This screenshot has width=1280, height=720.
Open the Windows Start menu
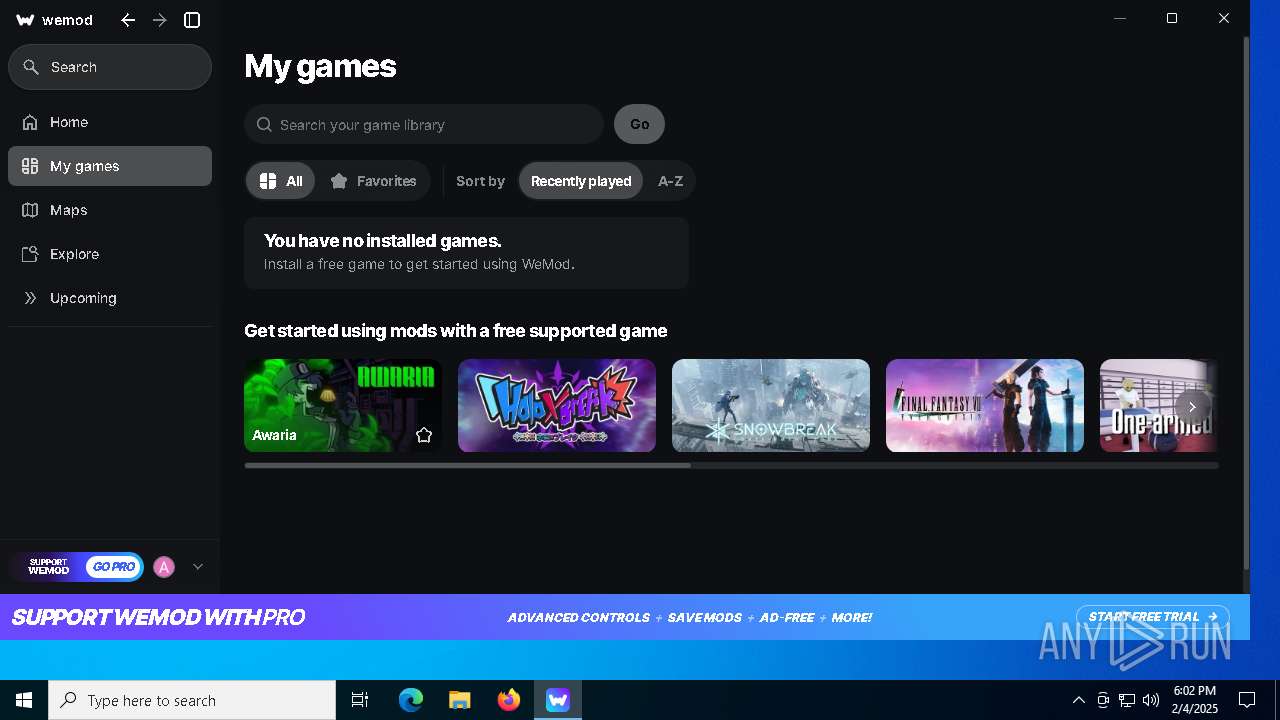click(x=24, y=700)
